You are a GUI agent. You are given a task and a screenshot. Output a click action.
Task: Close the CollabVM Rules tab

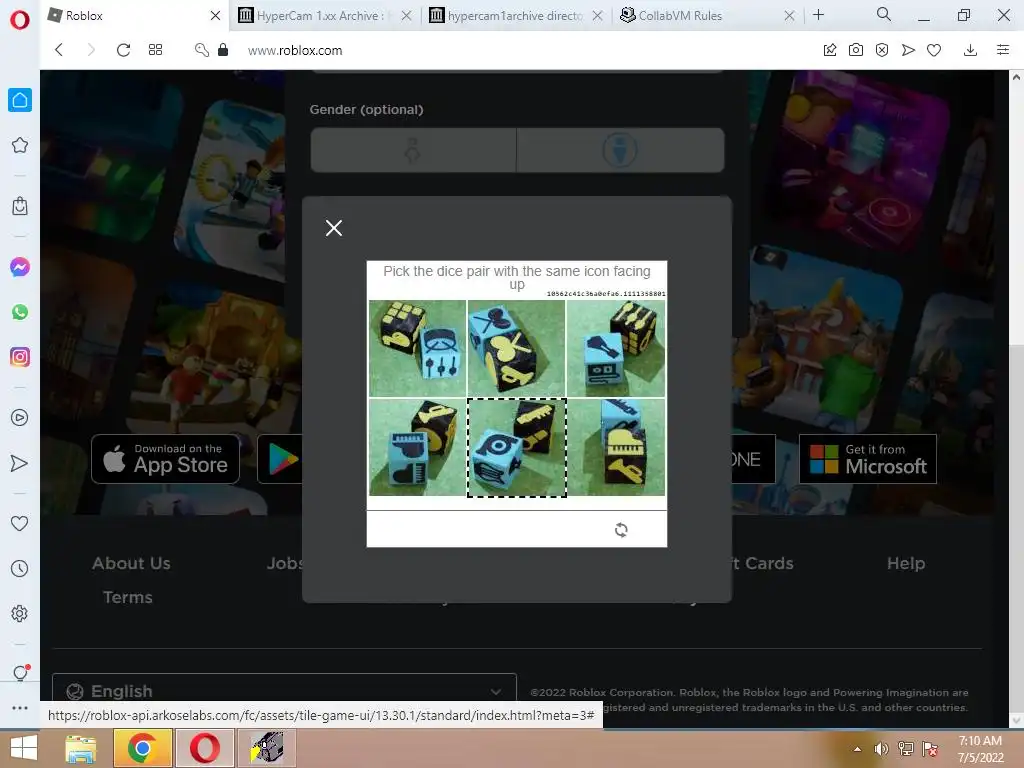(x=789, y=16)
